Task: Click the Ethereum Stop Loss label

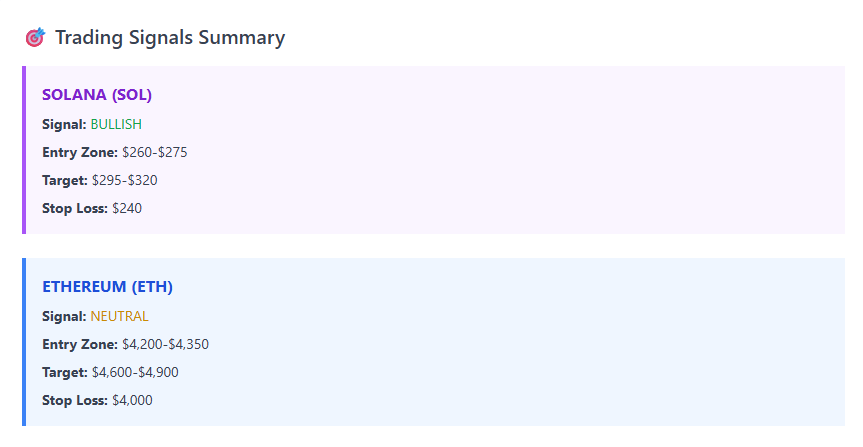Action: tap(75, 401)
